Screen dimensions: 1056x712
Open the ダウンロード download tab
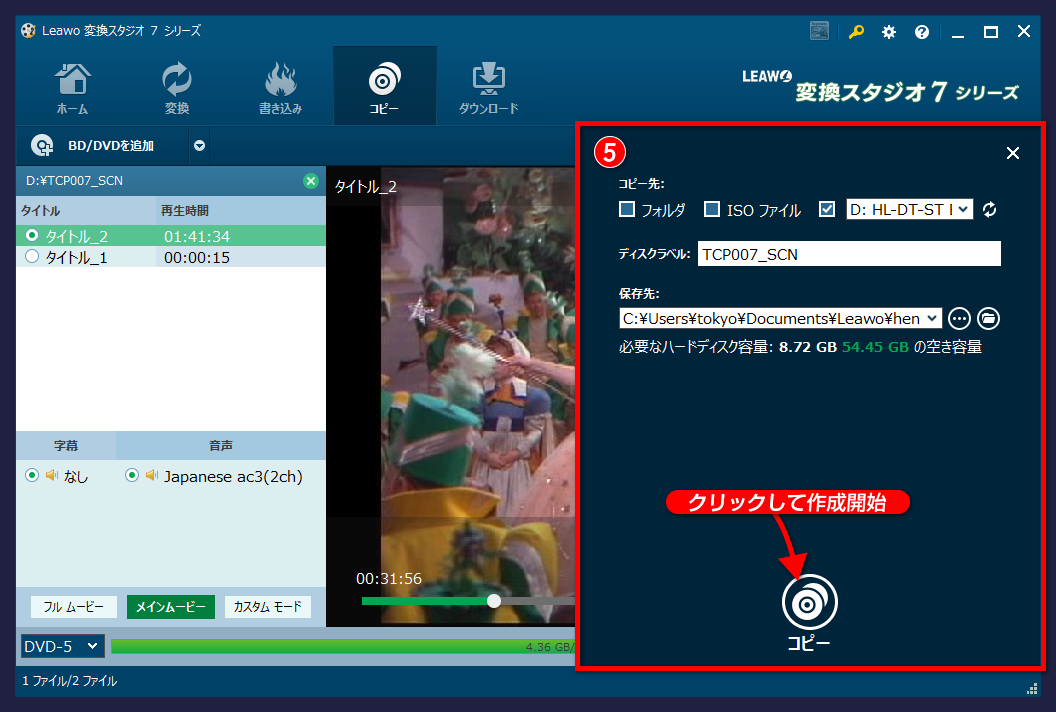click(488, 88)
